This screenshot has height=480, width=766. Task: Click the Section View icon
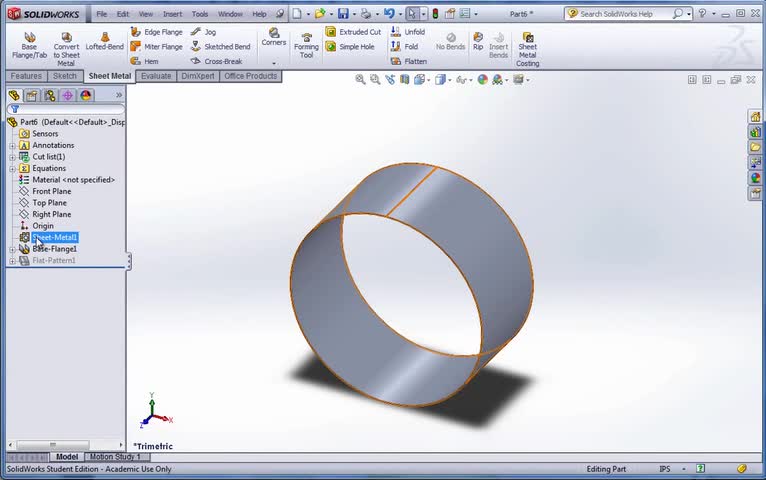pyautogui.click(x=404, y=80)
